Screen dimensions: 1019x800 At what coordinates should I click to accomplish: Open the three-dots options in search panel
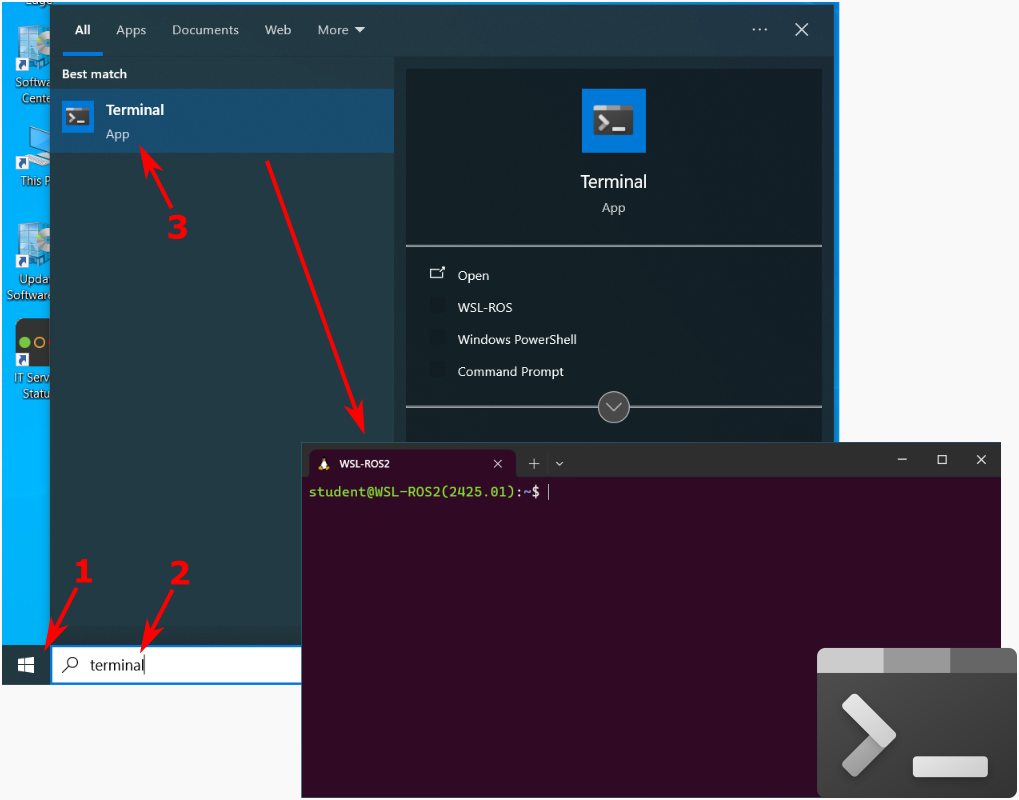coord(760,30)
